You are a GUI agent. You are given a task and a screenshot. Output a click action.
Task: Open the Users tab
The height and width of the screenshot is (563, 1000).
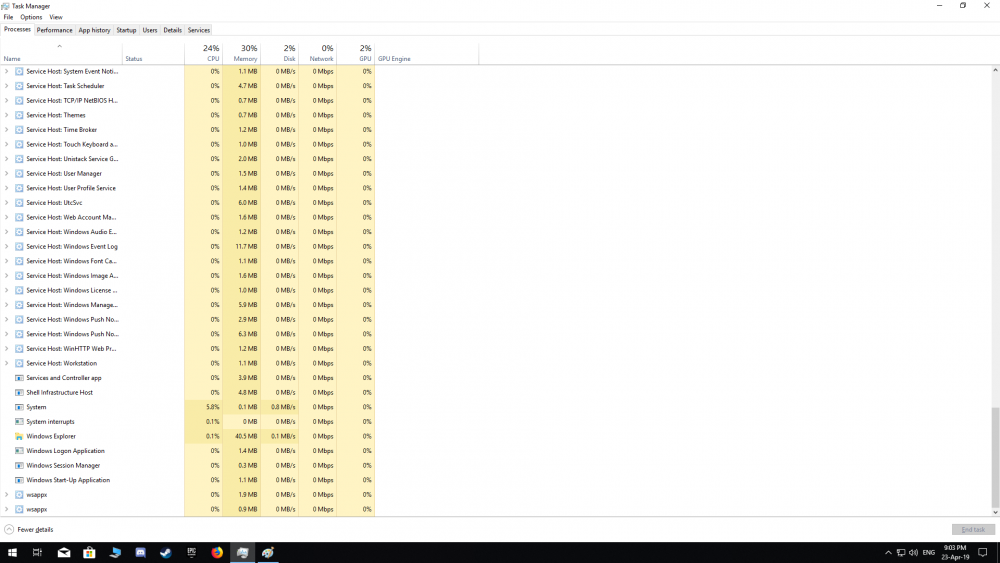150,30
